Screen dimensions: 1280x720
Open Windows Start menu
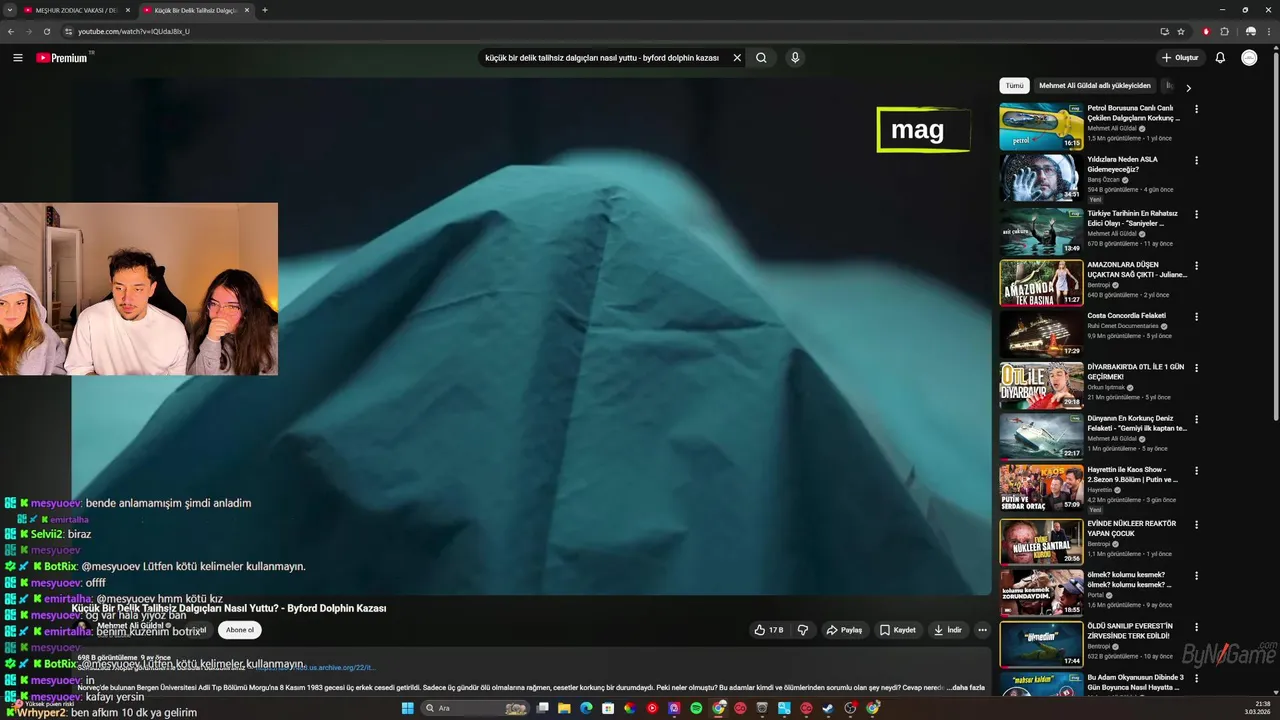pyautogui.click(x=407, y=708)
